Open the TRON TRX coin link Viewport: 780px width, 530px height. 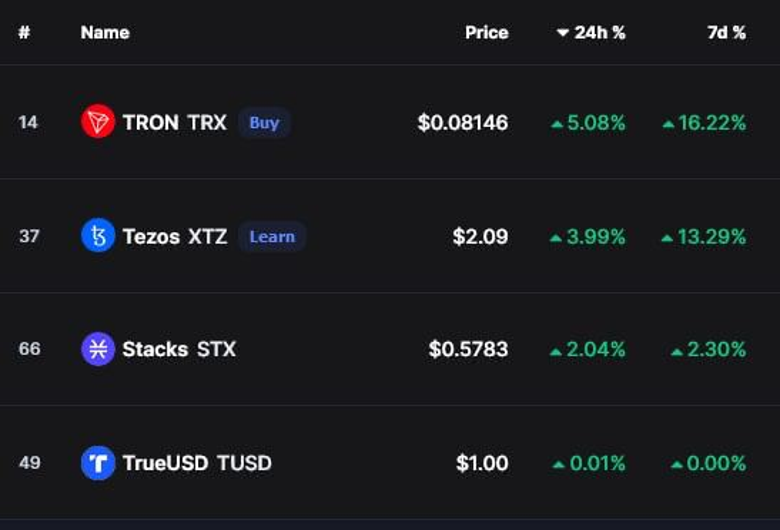tap(174, 123)
